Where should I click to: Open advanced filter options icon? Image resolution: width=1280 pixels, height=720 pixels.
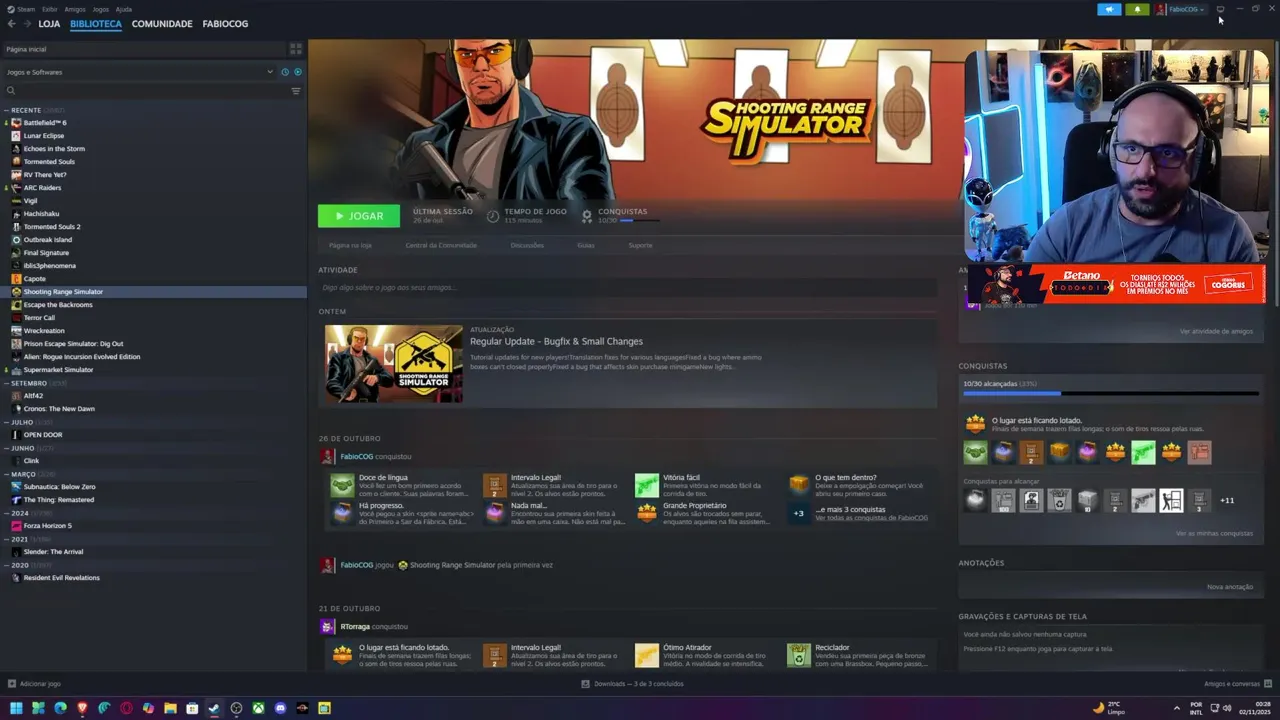point(295,91)
